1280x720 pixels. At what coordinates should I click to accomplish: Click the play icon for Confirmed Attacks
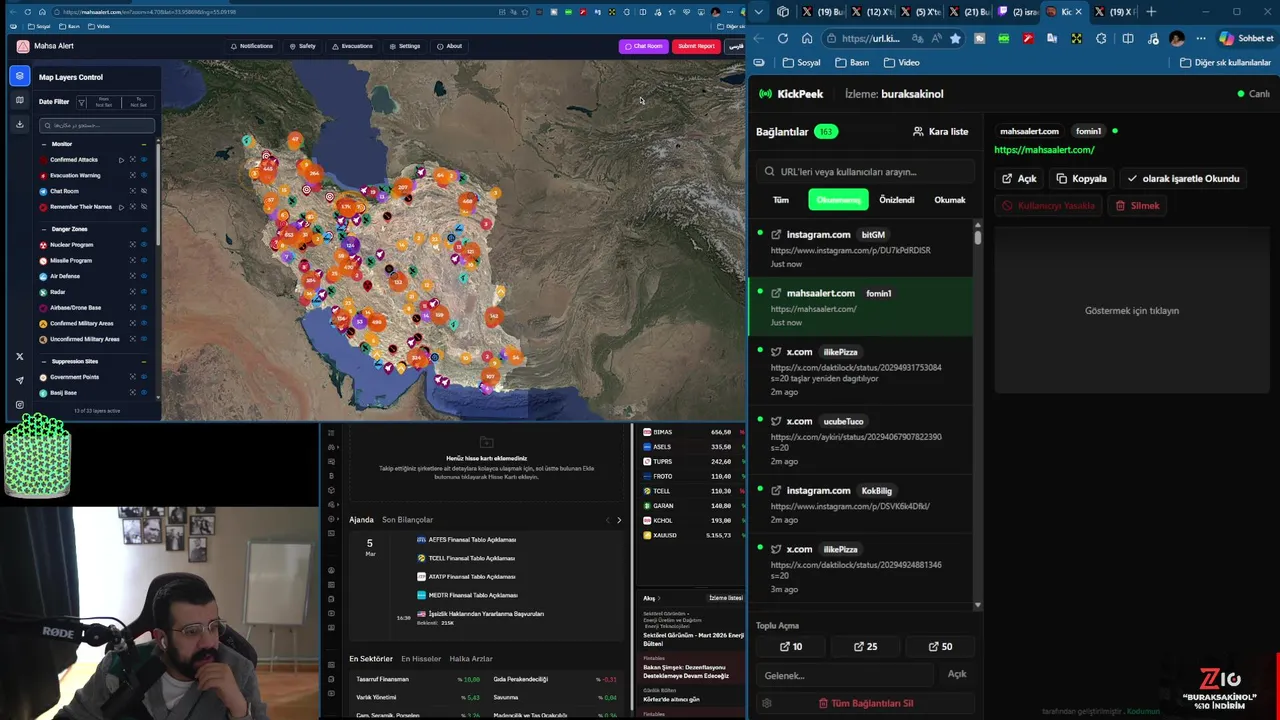121,160
